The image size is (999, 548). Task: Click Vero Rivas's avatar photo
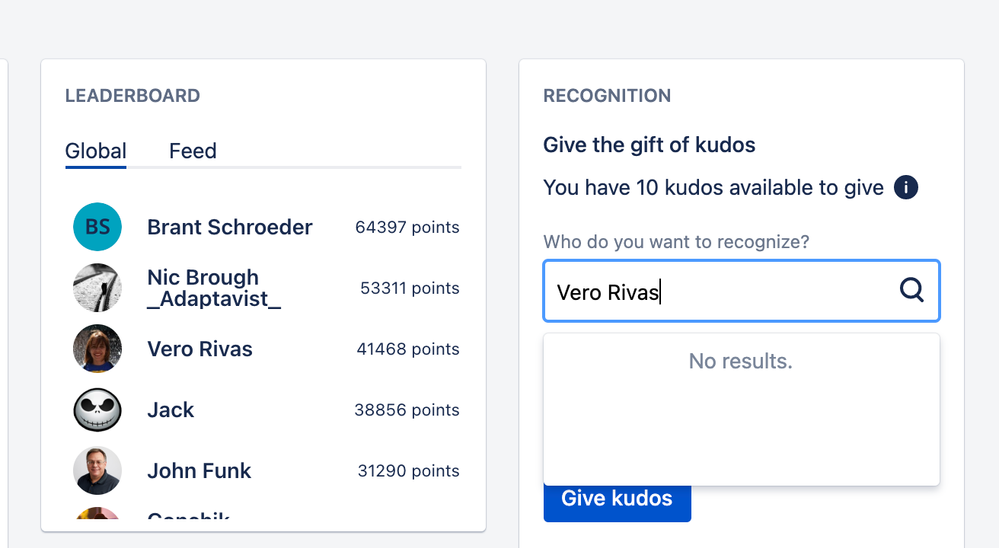point(97,349)
